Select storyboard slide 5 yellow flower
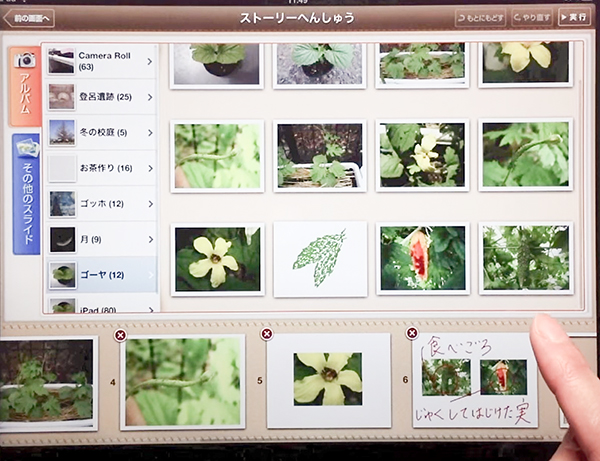 pos(329,380)
